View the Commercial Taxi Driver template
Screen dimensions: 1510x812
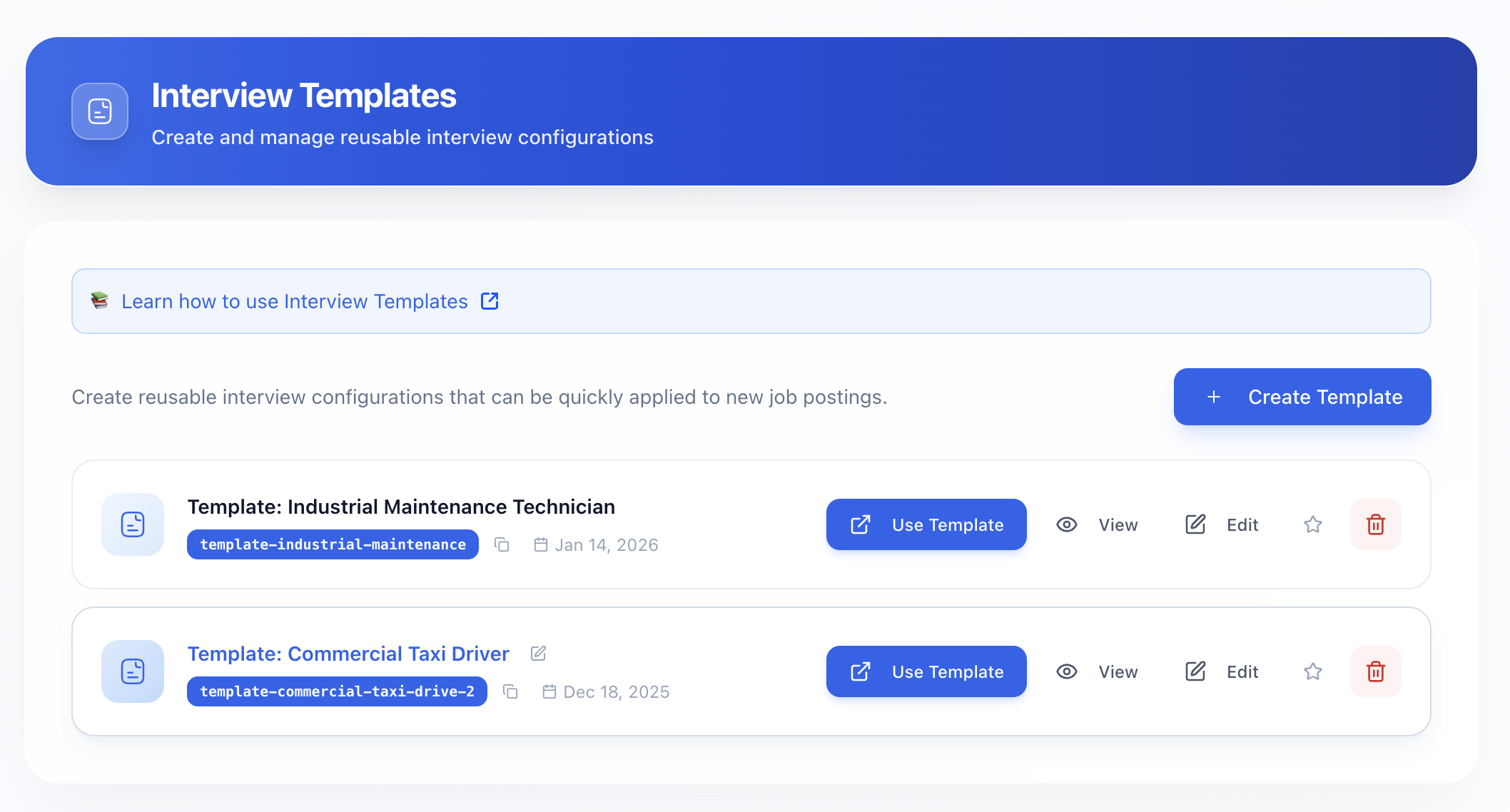[x=1097, y=671]
